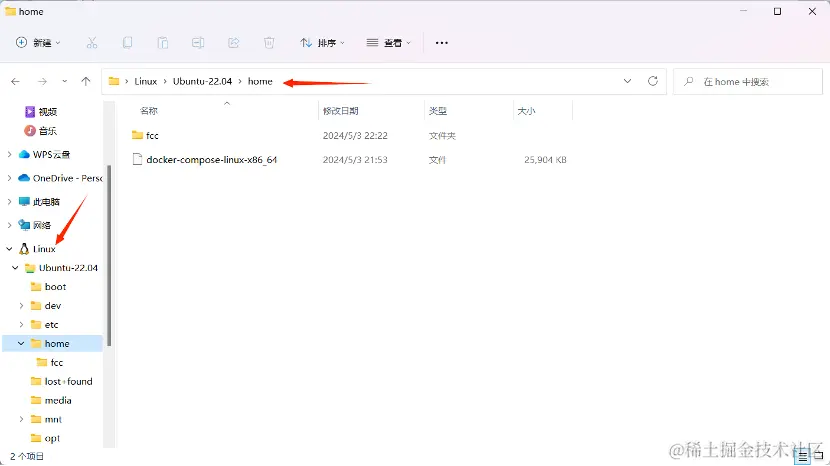Image resolution: width=830 pixels, height=466 pixels.
Task: Collapse the Linux tree node
Action: [10, 249]
